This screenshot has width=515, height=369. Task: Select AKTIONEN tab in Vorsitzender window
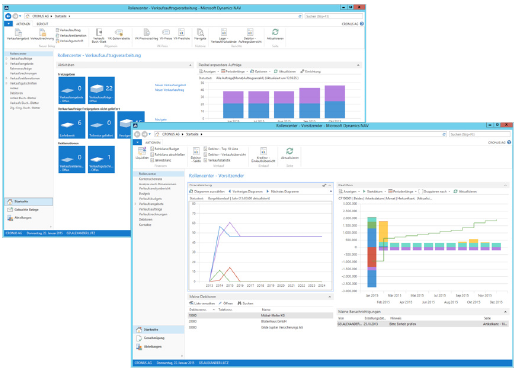point(153,142)
